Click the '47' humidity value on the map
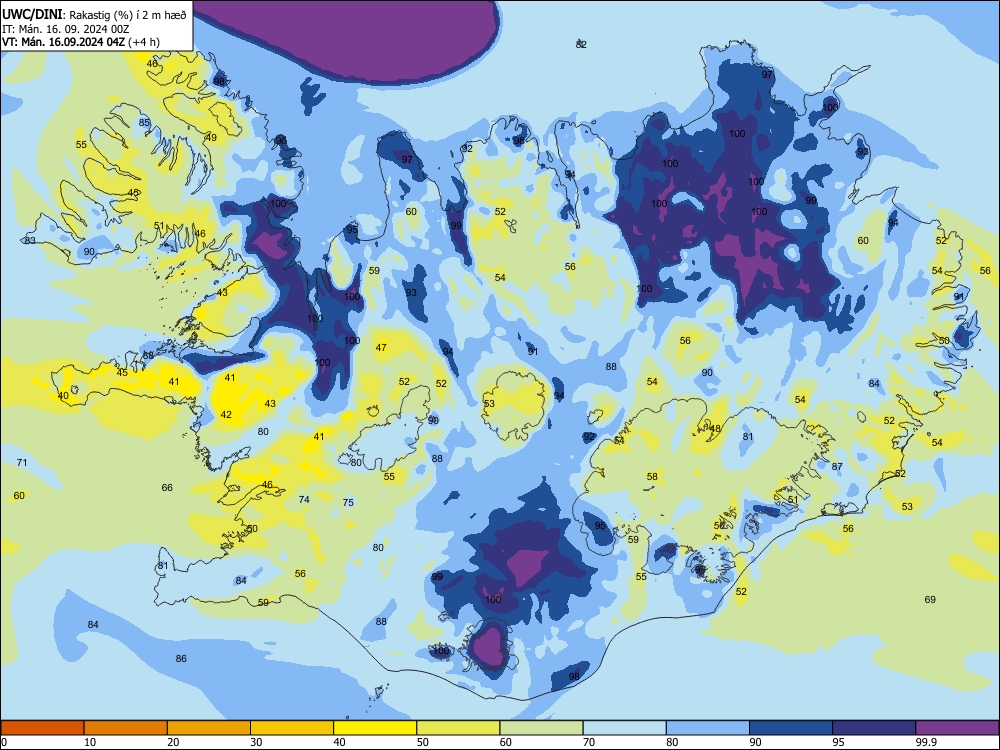The height and width of the screenshot is (750, 1000). 381,348
